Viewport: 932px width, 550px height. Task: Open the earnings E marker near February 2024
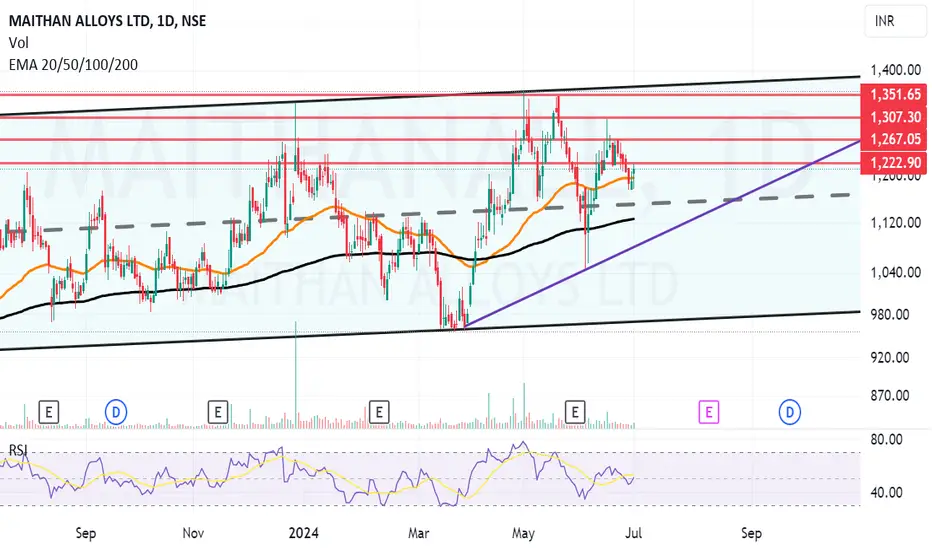pos(379,411)
